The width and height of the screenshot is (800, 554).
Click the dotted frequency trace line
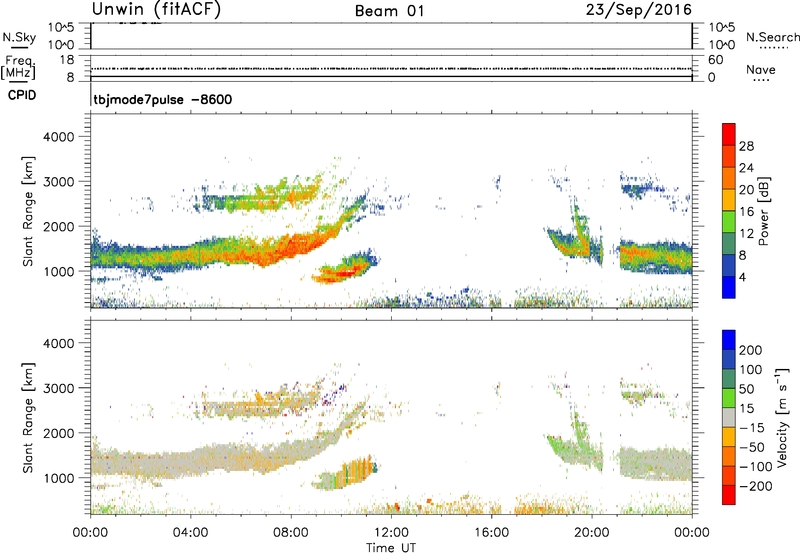click(391, 68)
